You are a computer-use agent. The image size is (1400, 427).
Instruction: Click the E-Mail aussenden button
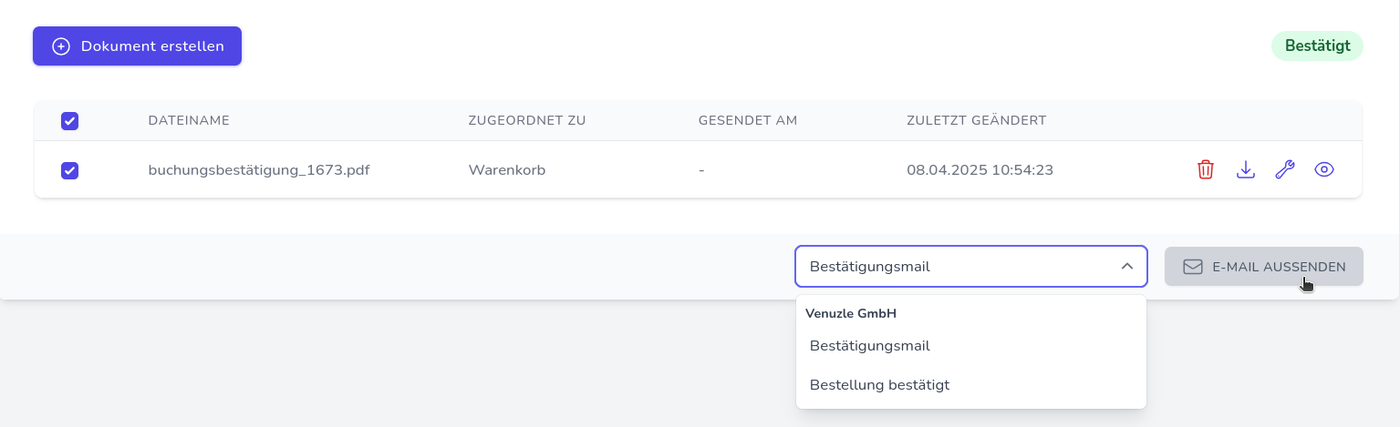tap(1264, 267)
